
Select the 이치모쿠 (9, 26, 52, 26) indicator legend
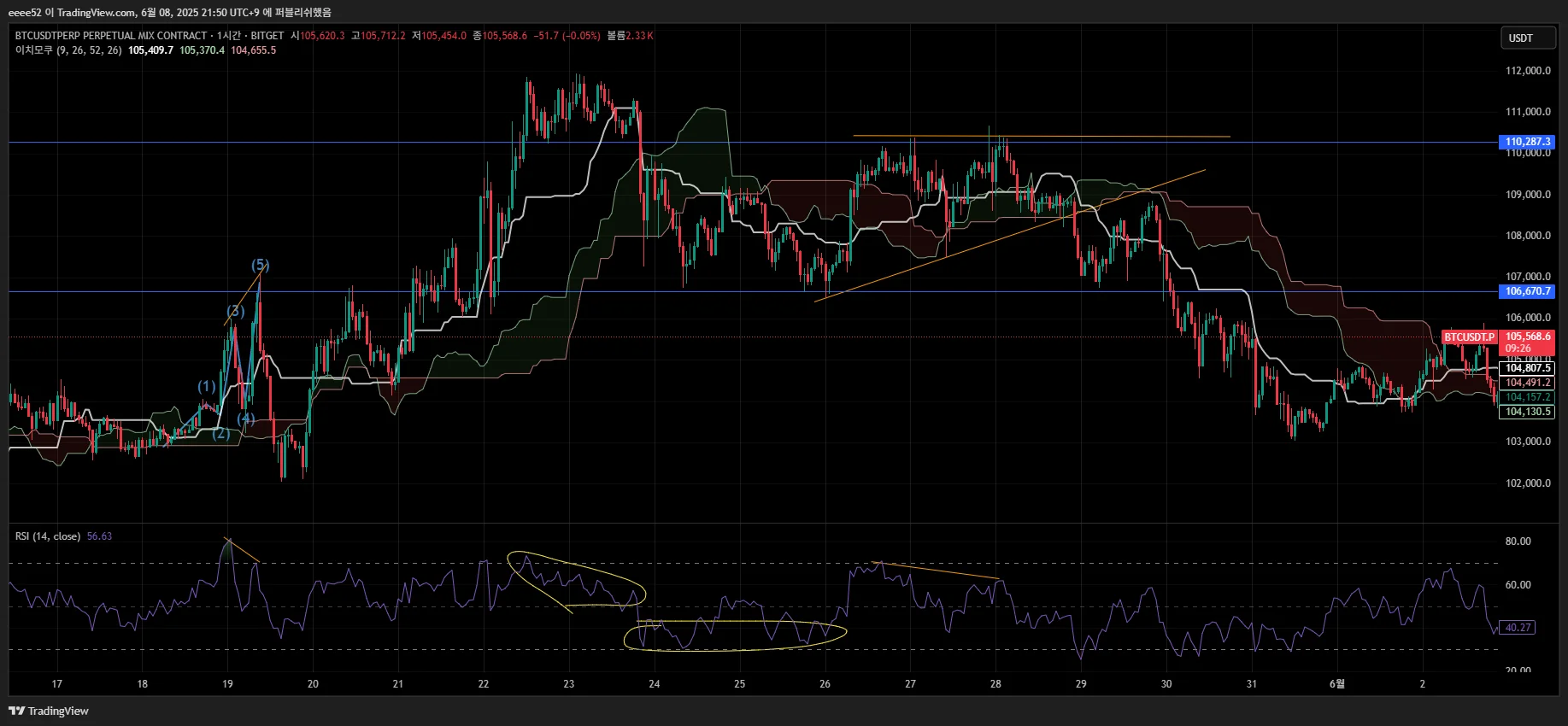(x=68, y=50)
